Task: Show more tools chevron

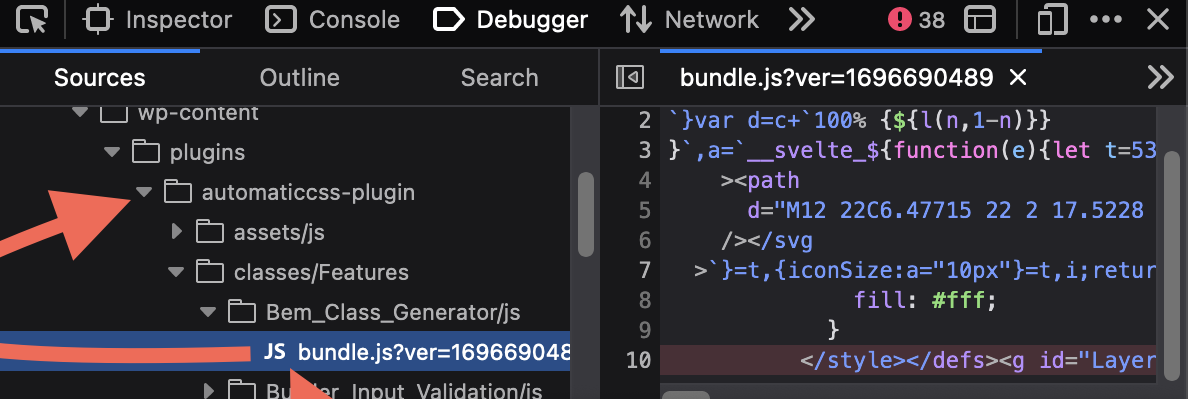Action: tap(801, 20)
